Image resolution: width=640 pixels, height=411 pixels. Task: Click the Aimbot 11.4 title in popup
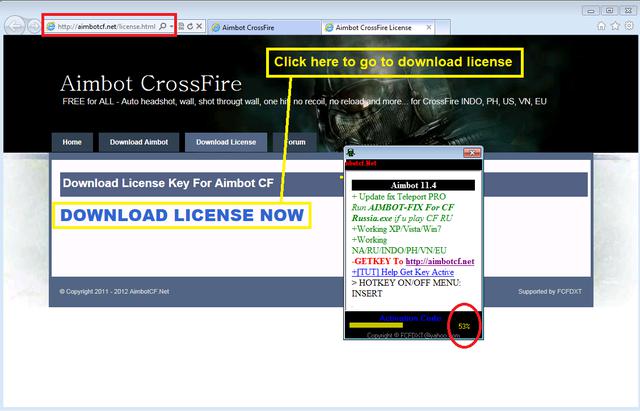413,185
